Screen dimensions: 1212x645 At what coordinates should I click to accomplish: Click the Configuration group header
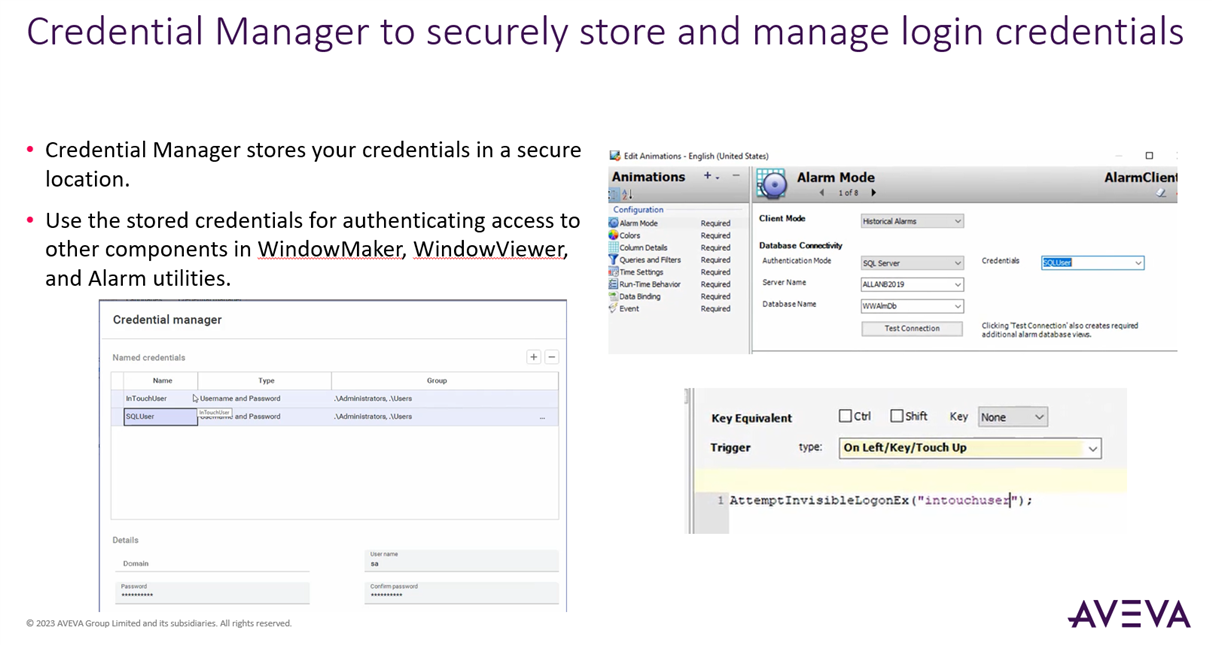[x=638, y=210]
